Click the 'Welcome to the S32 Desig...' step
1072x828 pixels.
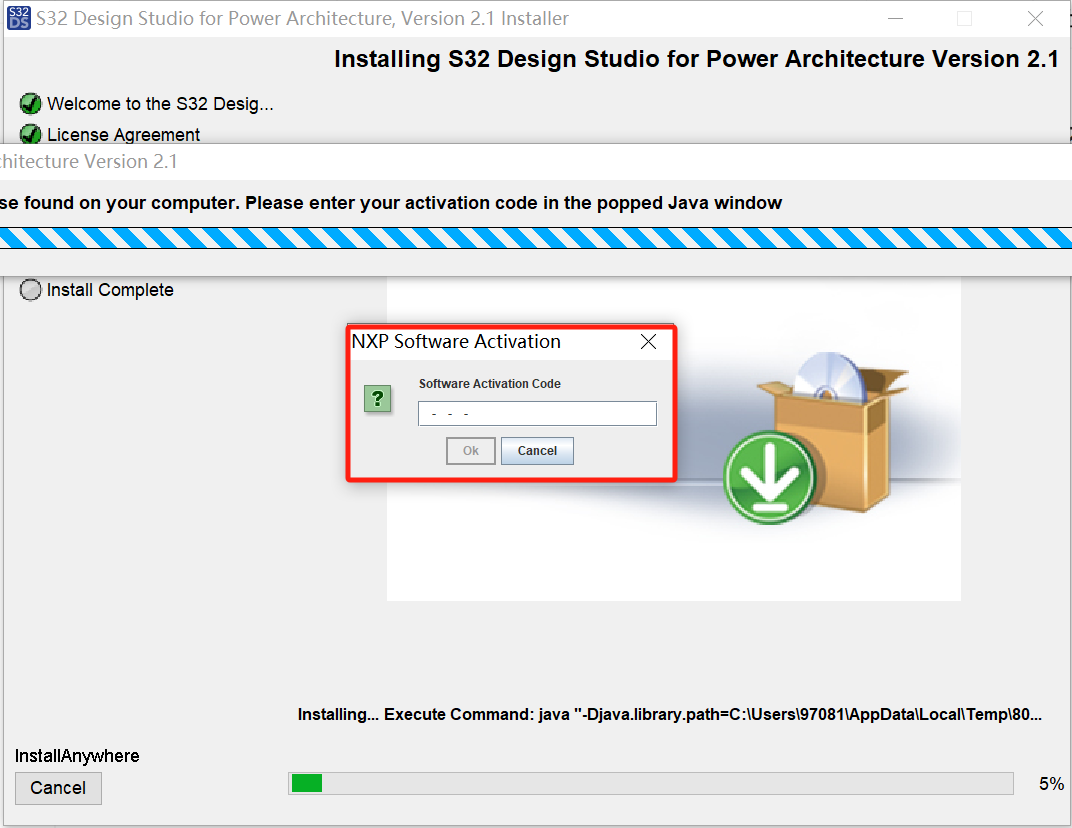coord(160,104)
